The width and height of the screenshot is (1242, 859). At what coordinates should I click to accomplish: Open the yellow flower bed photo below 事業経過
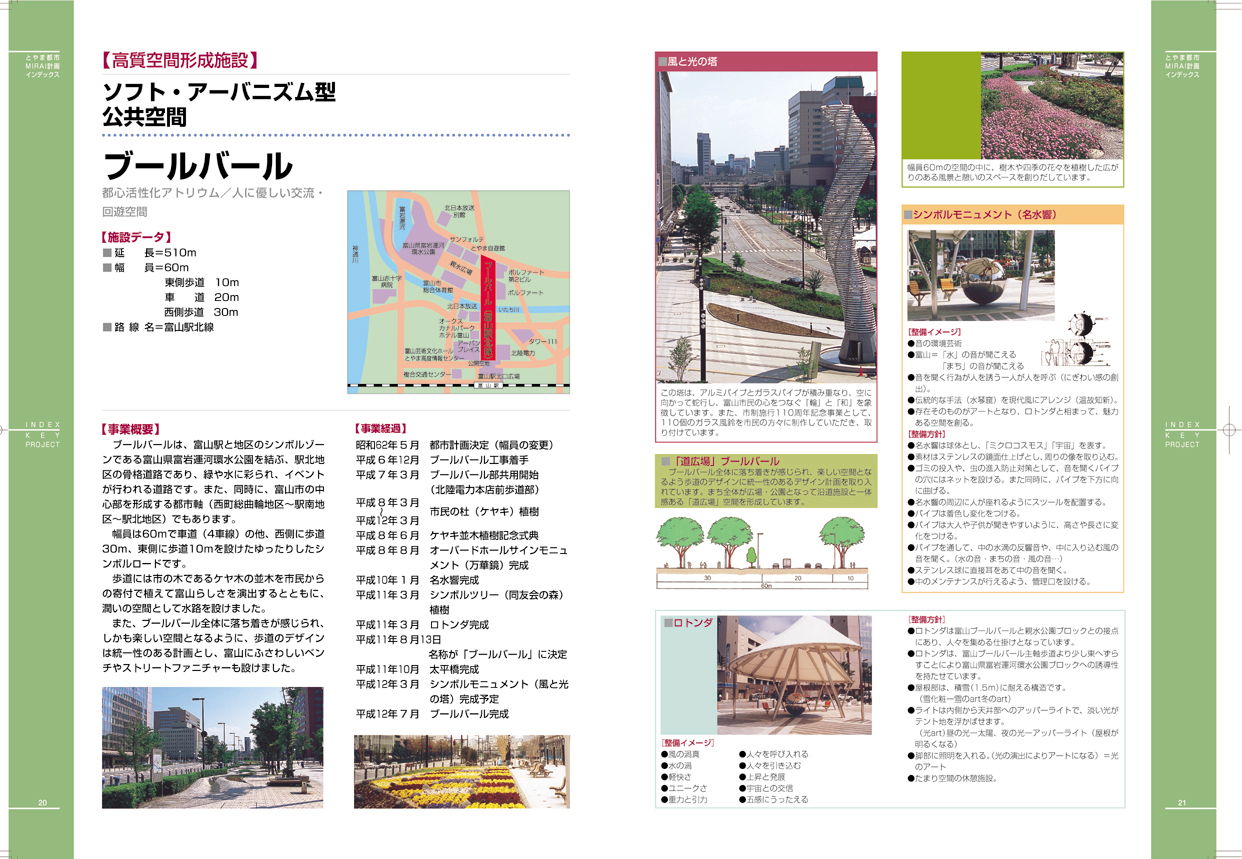click(462, 771)
